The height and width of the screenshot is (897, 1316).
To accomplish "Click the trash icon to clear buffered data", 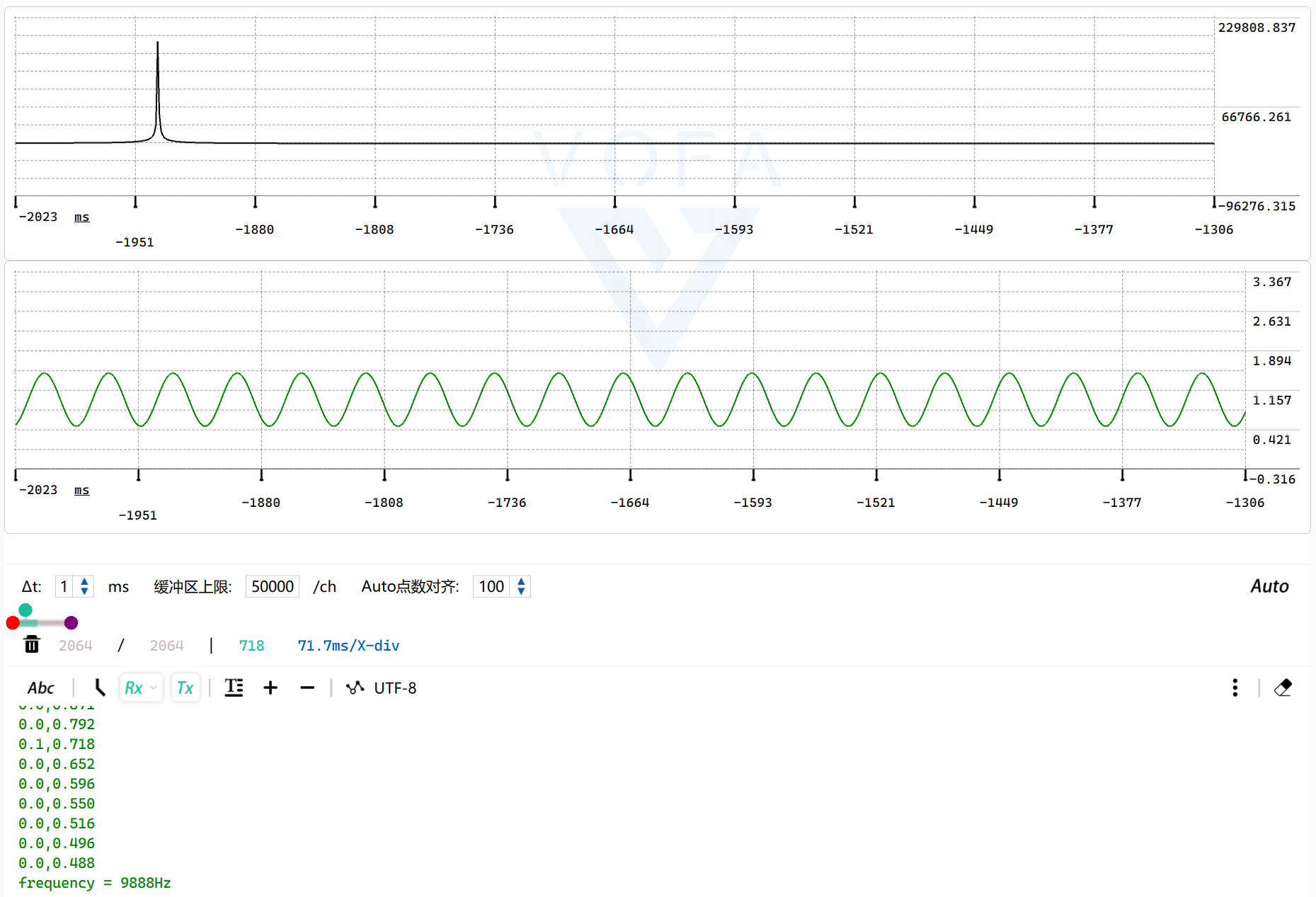I will (31, 645).
